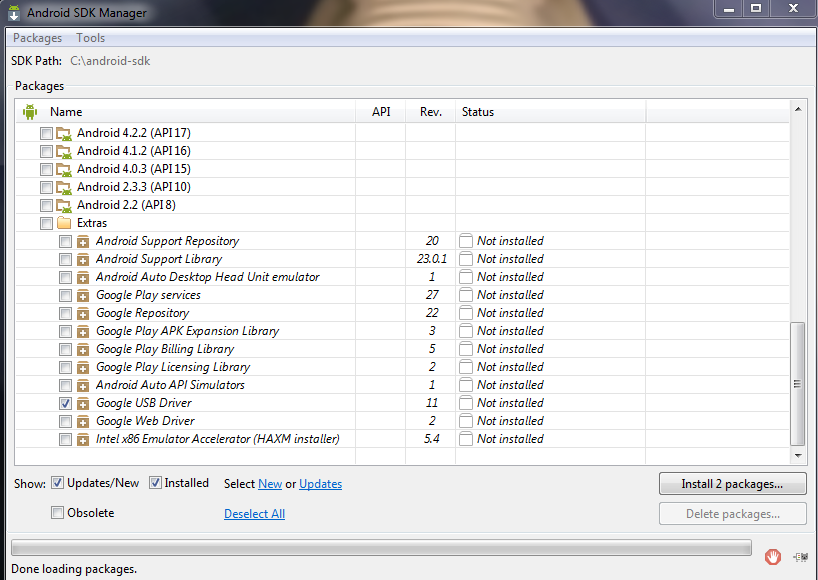Check the Google Play services checkbox
The height and width of the screenshot is (580, 818).
pyautogui.click(x=65, y=295)
